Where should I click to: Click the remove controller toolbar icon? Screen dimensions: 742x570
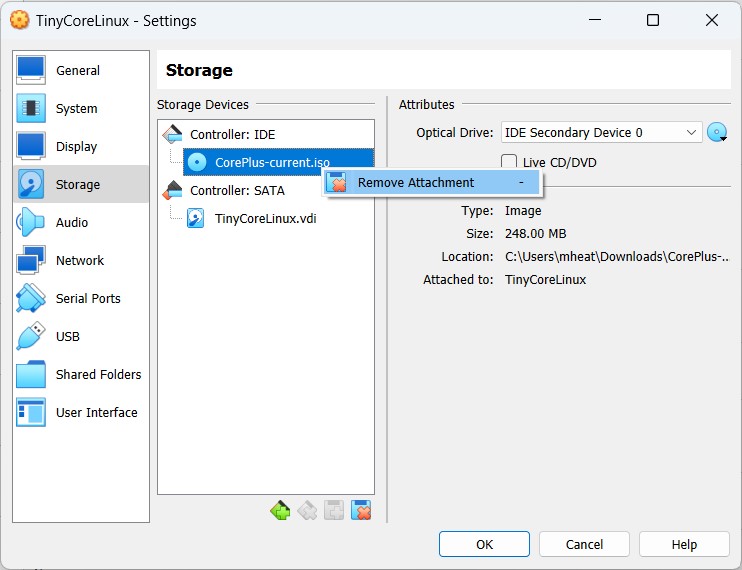pos(308,510)
